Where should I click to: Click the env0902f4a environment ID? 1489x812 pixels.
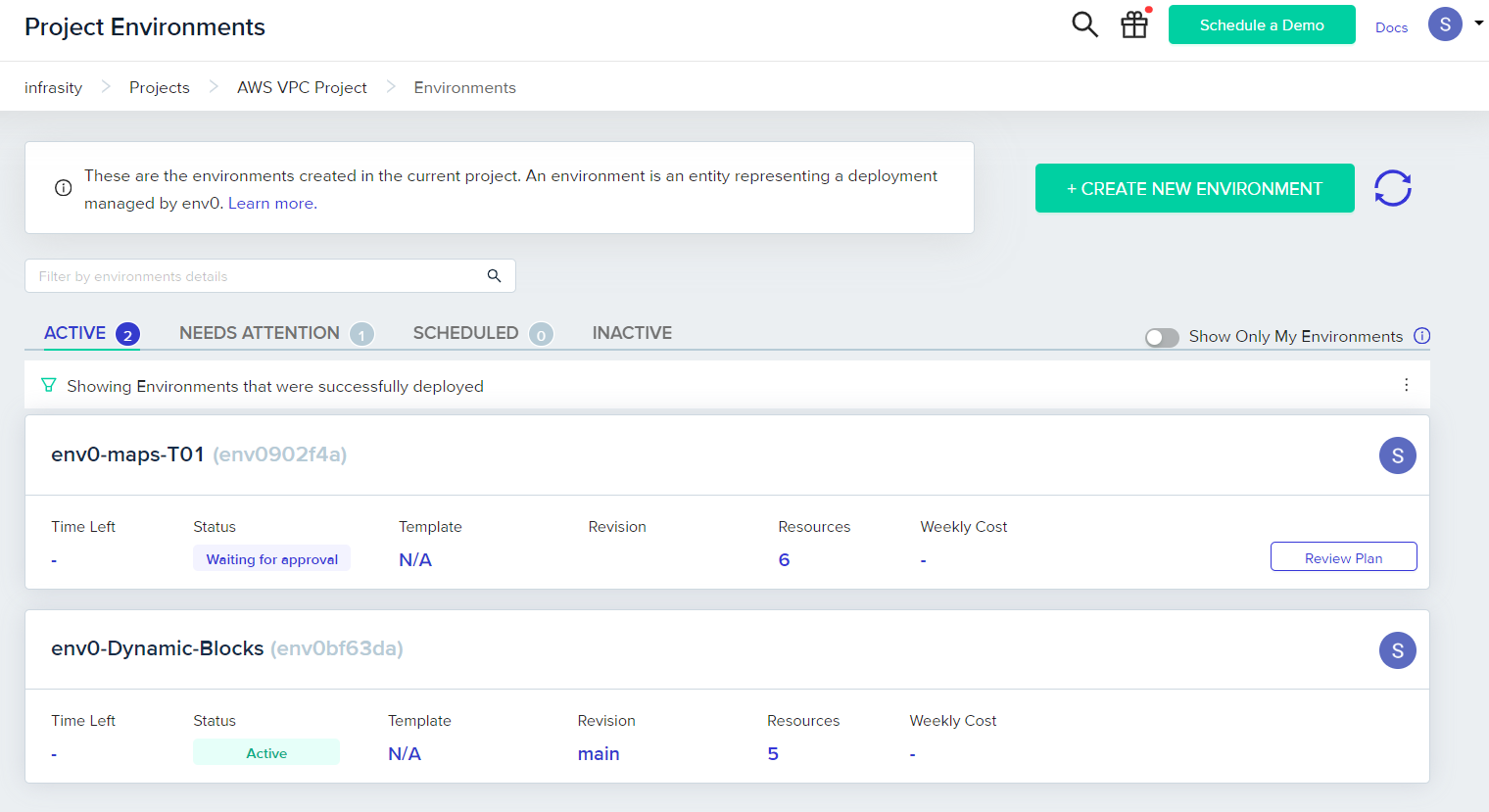280,454
